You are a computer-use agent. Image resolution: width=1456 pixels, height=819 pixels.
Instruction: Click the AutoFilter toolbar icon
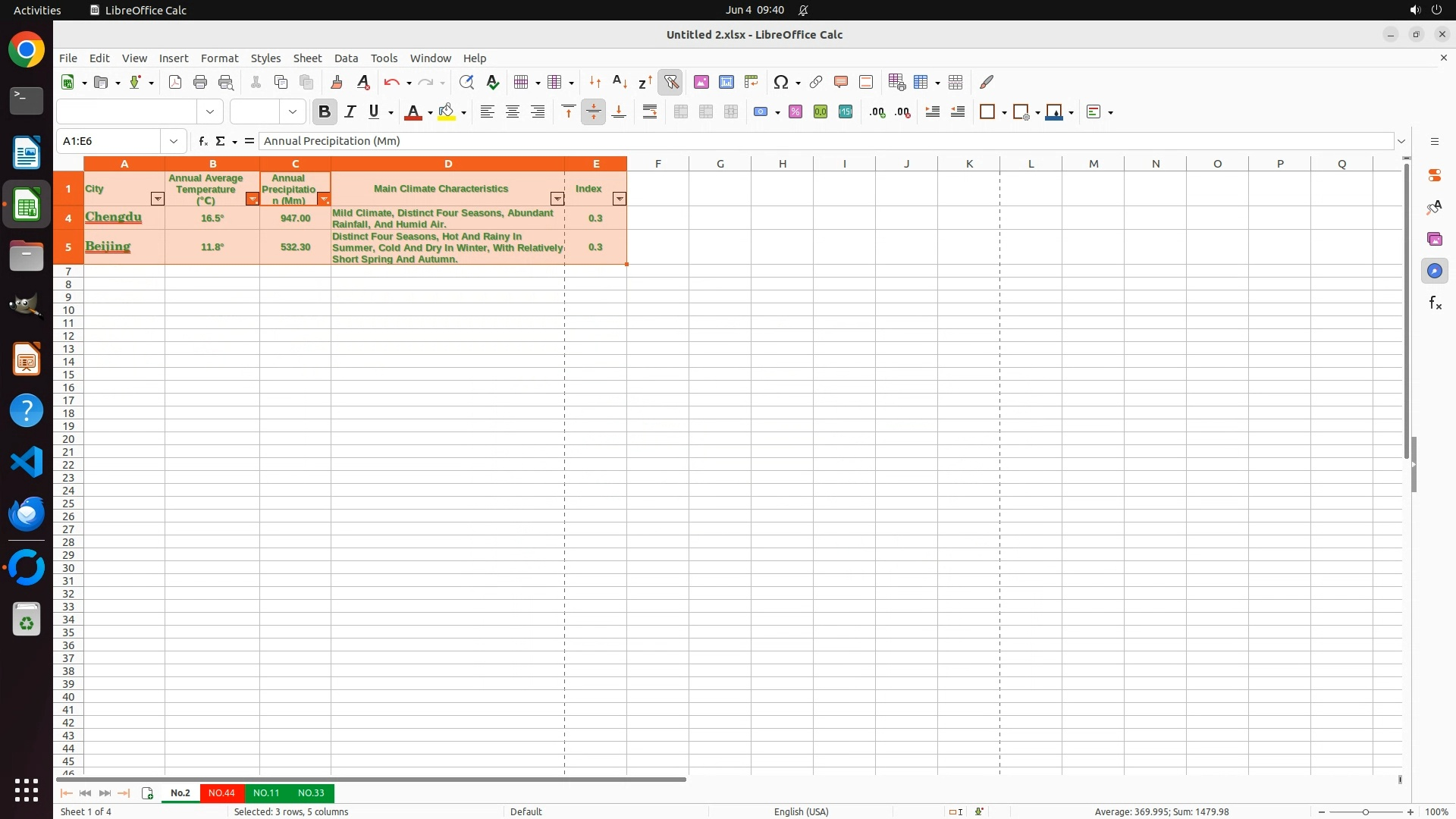point(670,82)
